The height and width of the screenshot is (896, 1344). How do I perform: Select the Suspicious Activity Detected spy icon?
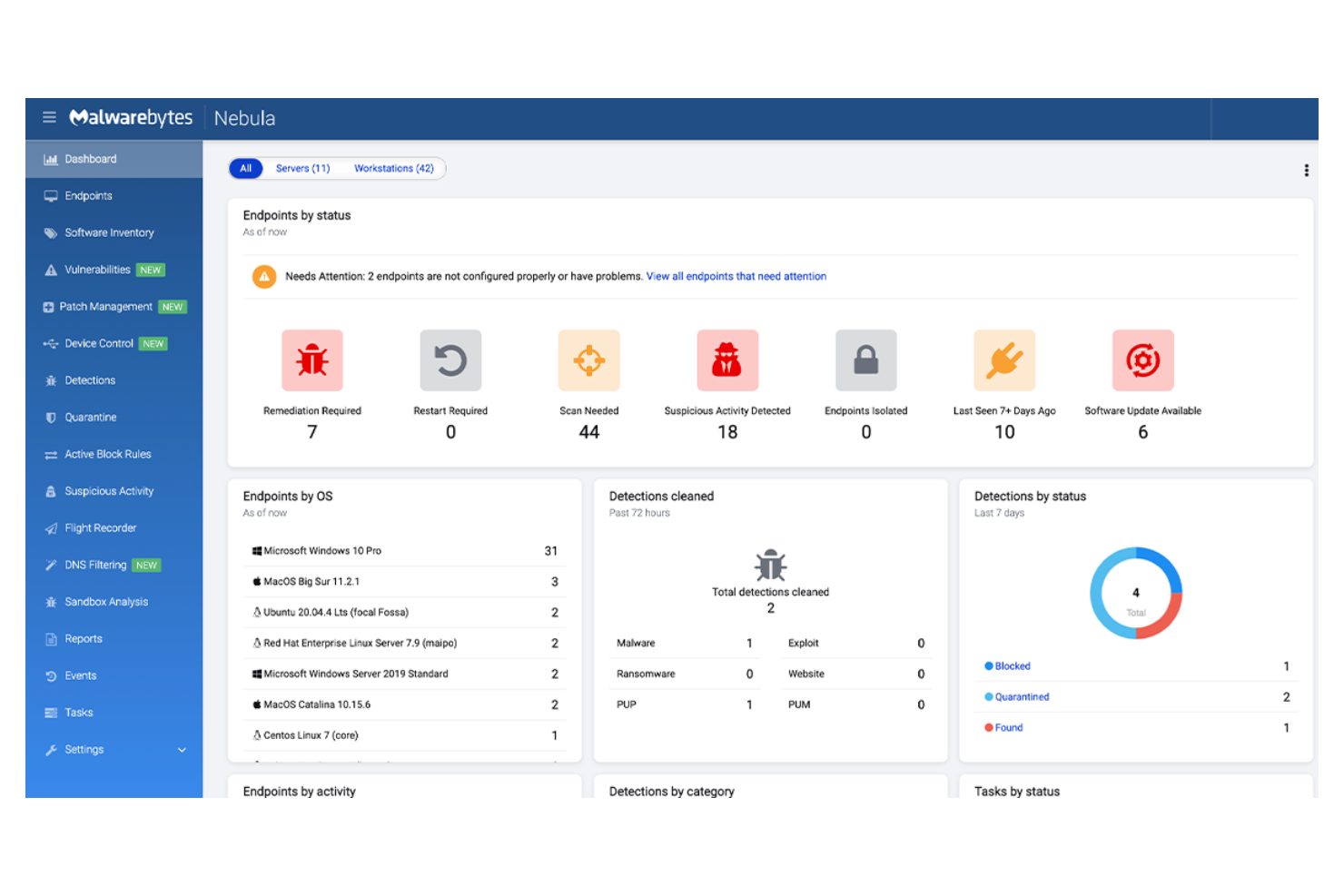[726, 359]
